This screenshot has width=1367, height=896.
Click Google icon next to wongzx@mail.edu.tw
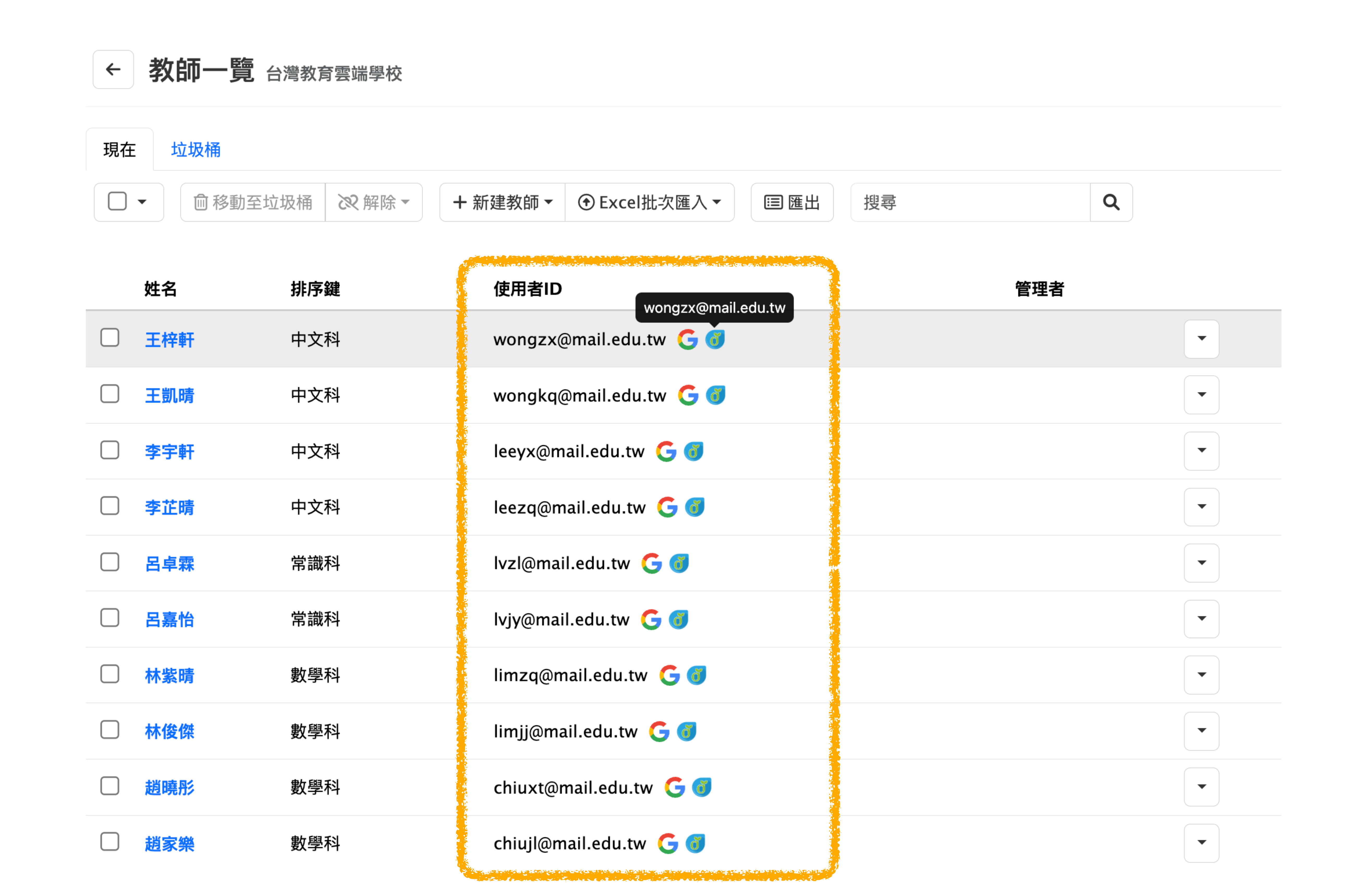(x=687, y=339)
